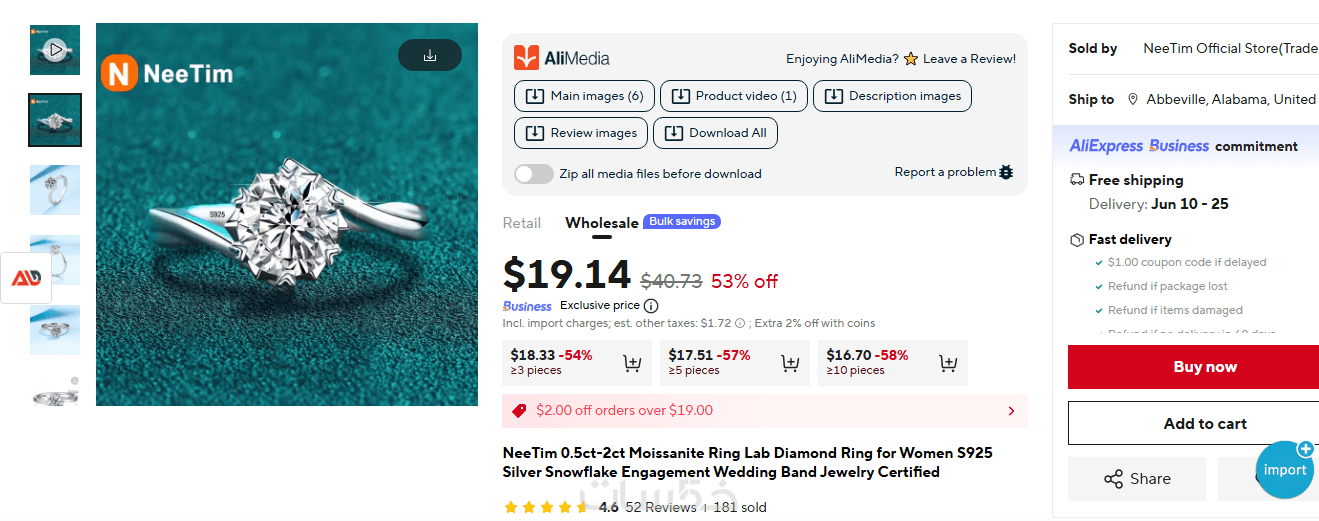Toggle Zip all media files before download
Image resolution: width=1319 pixels, height=521 pixels.
tap(534, 174)
